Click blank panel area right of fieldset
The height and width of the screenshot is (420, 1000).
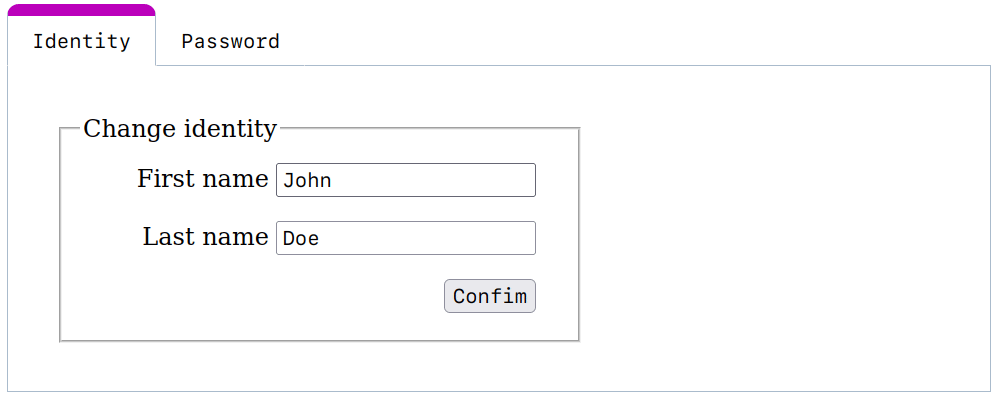(784, 229)
